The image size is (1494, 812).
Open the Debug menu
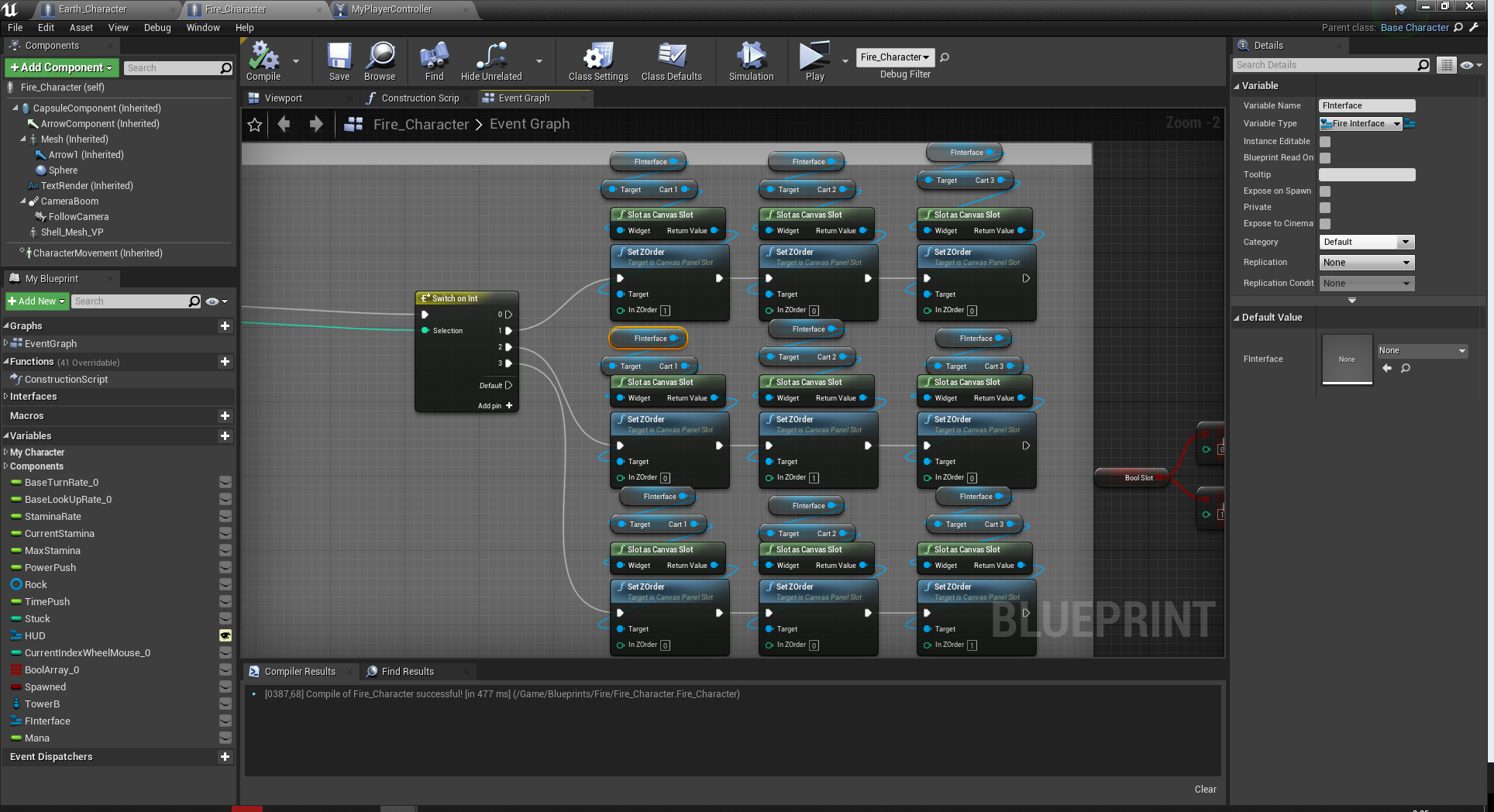tap(157, 28)
